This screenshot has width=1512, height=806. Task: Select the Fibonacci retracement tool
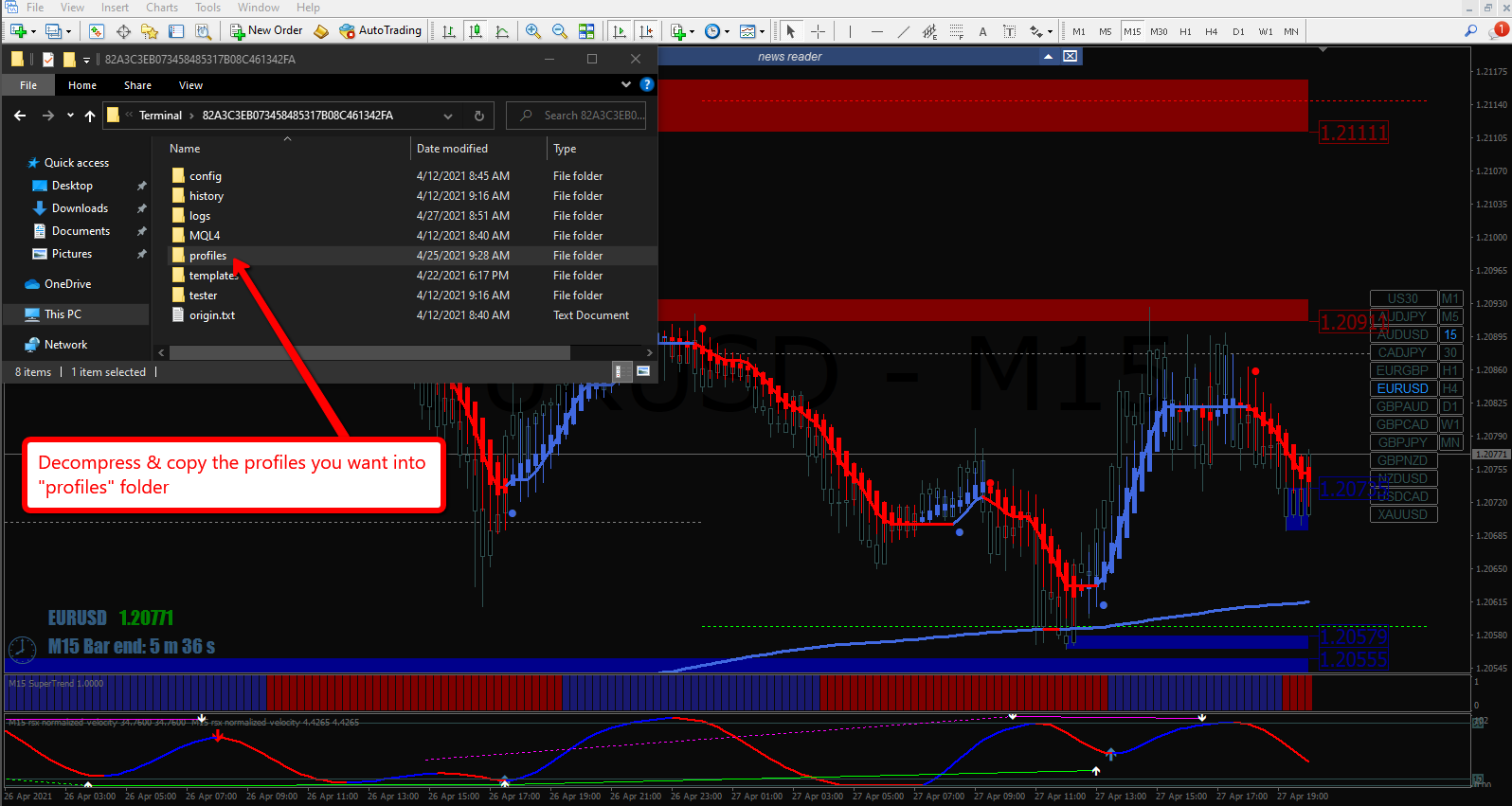click(956, 31)
